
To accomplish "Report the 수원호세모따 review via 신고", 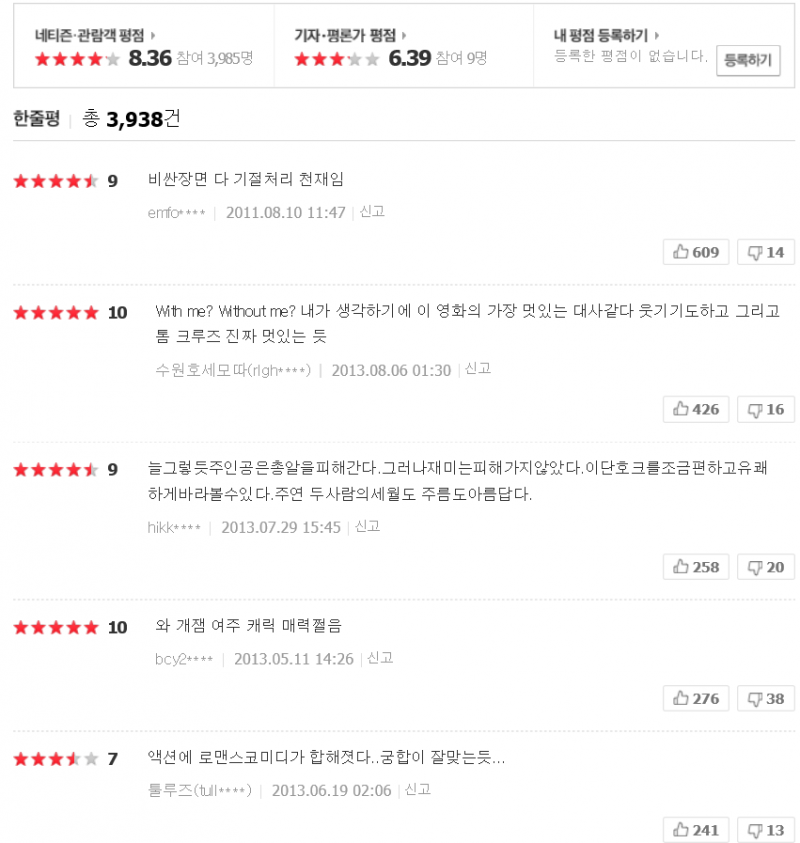I will pos(478,369).
